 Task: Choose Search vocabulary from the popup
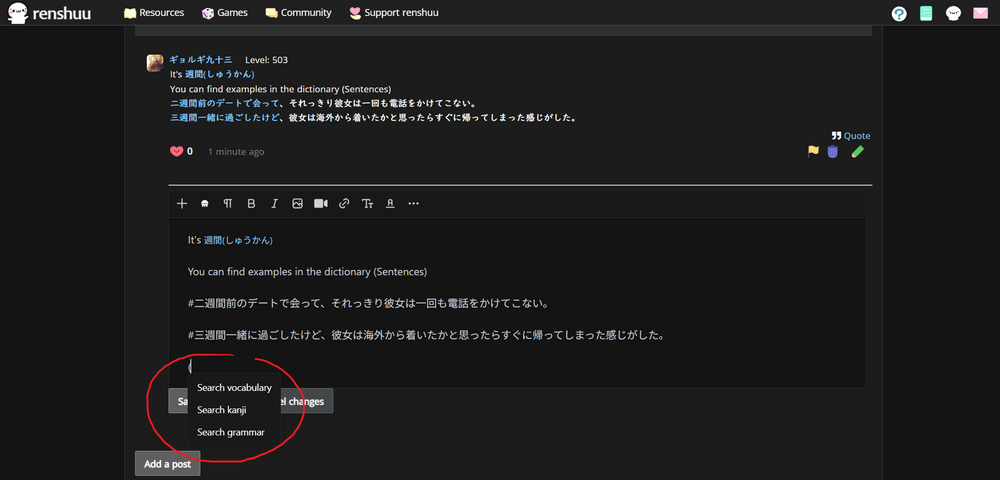point(234,387)
